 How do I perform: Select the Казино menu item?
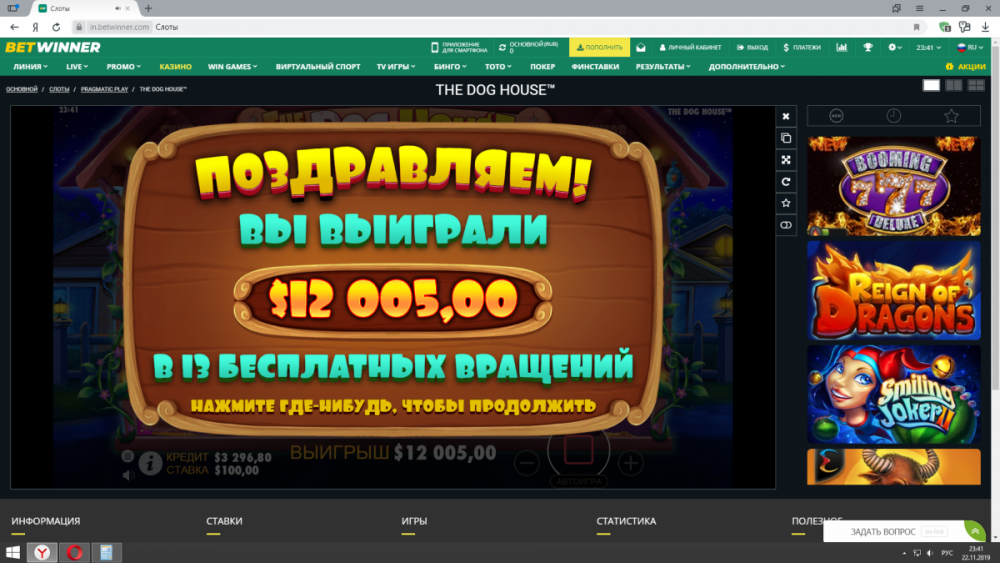[x=175, y=66]
